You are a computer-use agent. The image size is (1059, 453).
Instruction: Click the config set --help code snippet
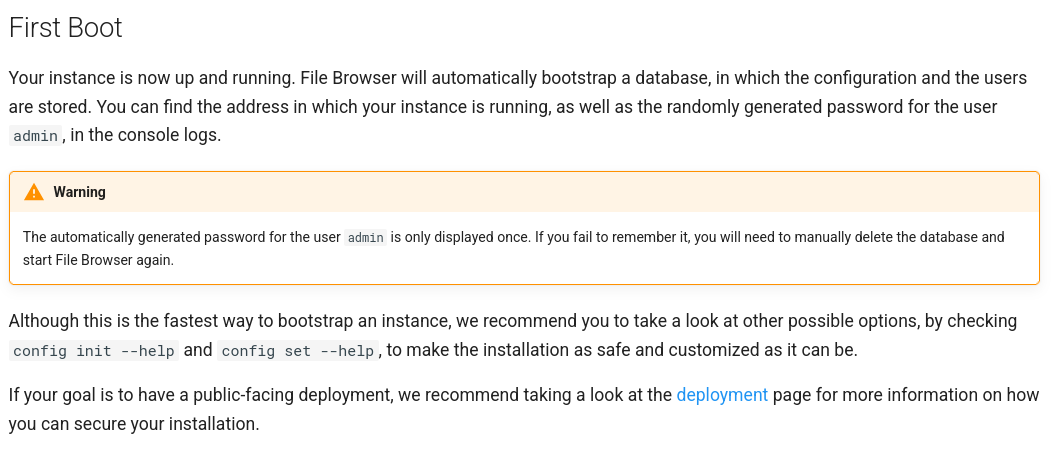[298, 351]
